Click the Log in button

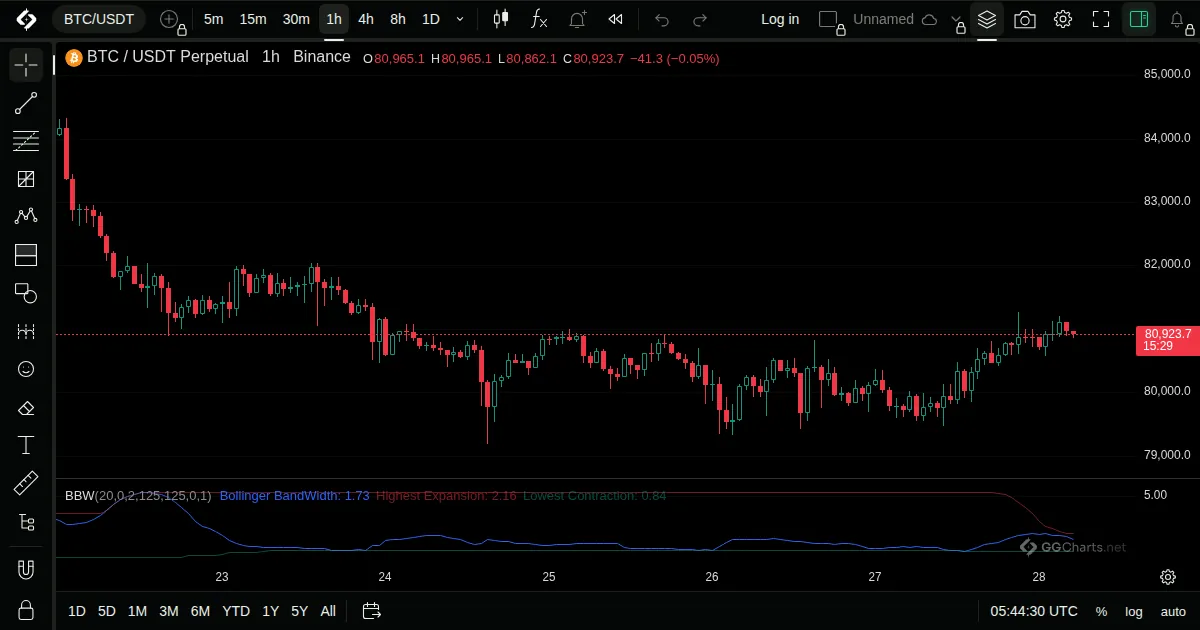[x=780, y=19]
